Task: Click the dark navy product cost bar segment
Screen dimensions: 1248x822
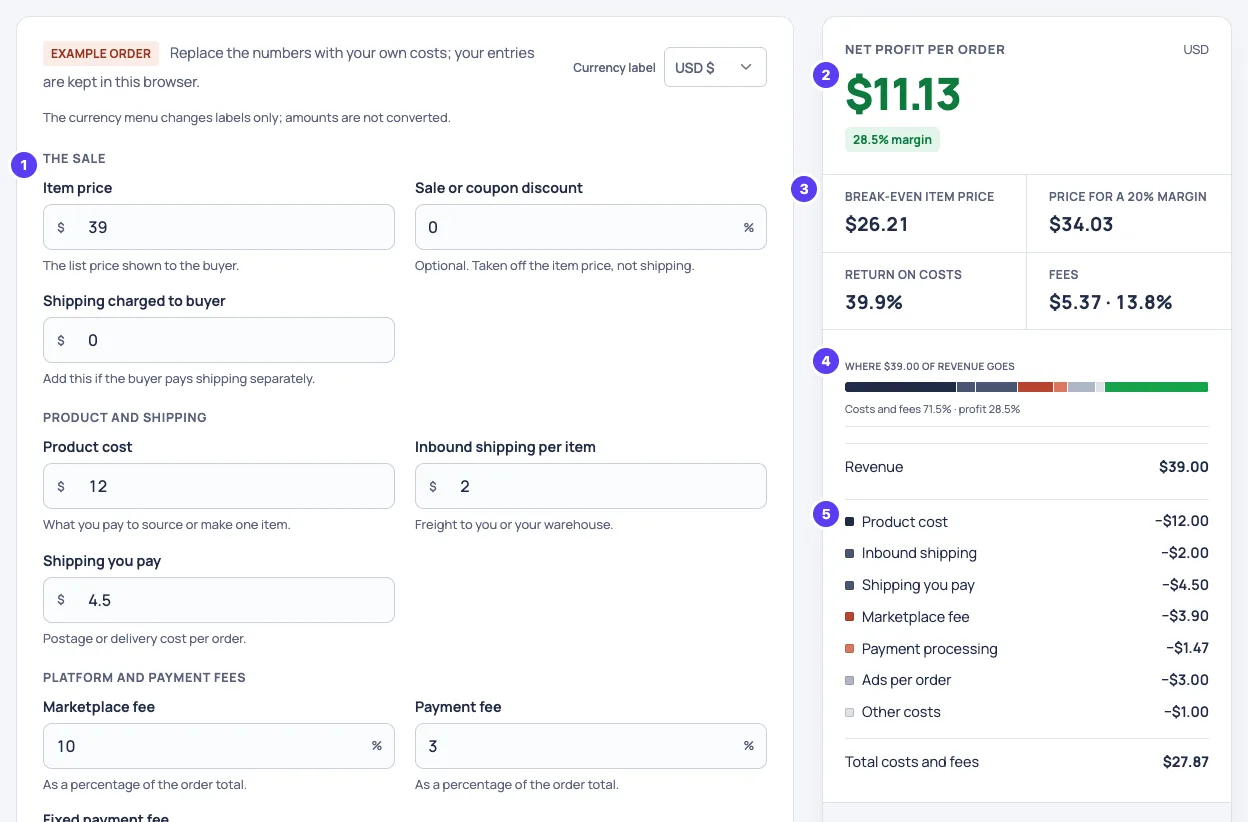Action: [x=900, y=387]
